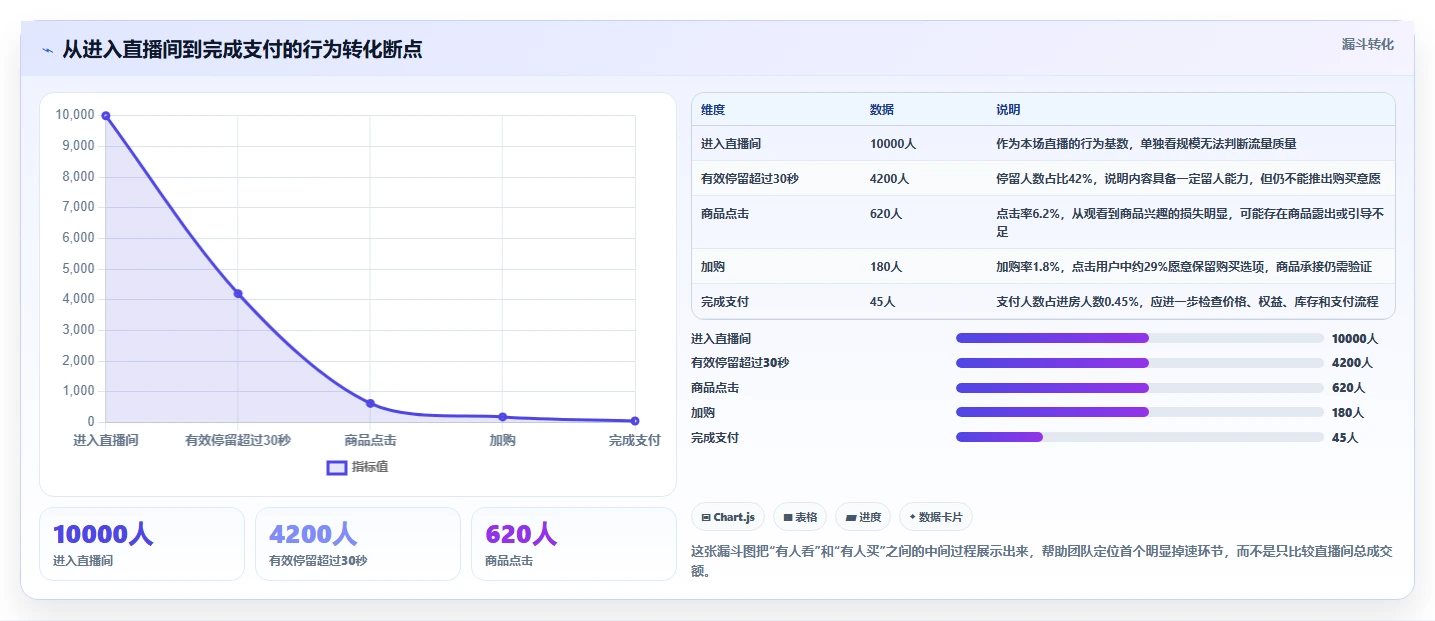Select the 商品点击 data point on the chart
This screenshot has height=621, width=1435.
click(370, 403)
